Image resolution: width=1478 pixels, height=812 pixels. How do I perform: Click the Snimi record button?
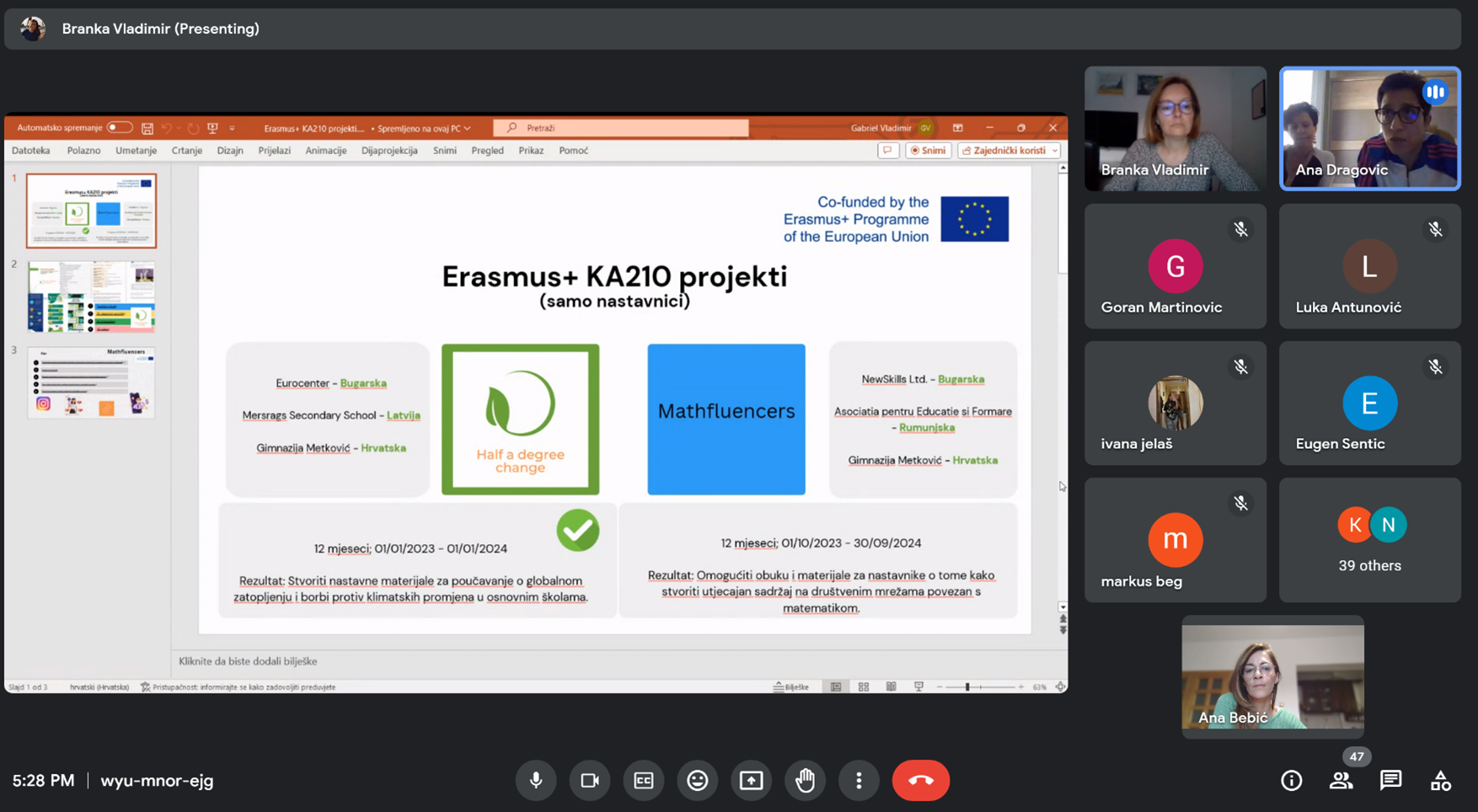[x=928, y=151]
